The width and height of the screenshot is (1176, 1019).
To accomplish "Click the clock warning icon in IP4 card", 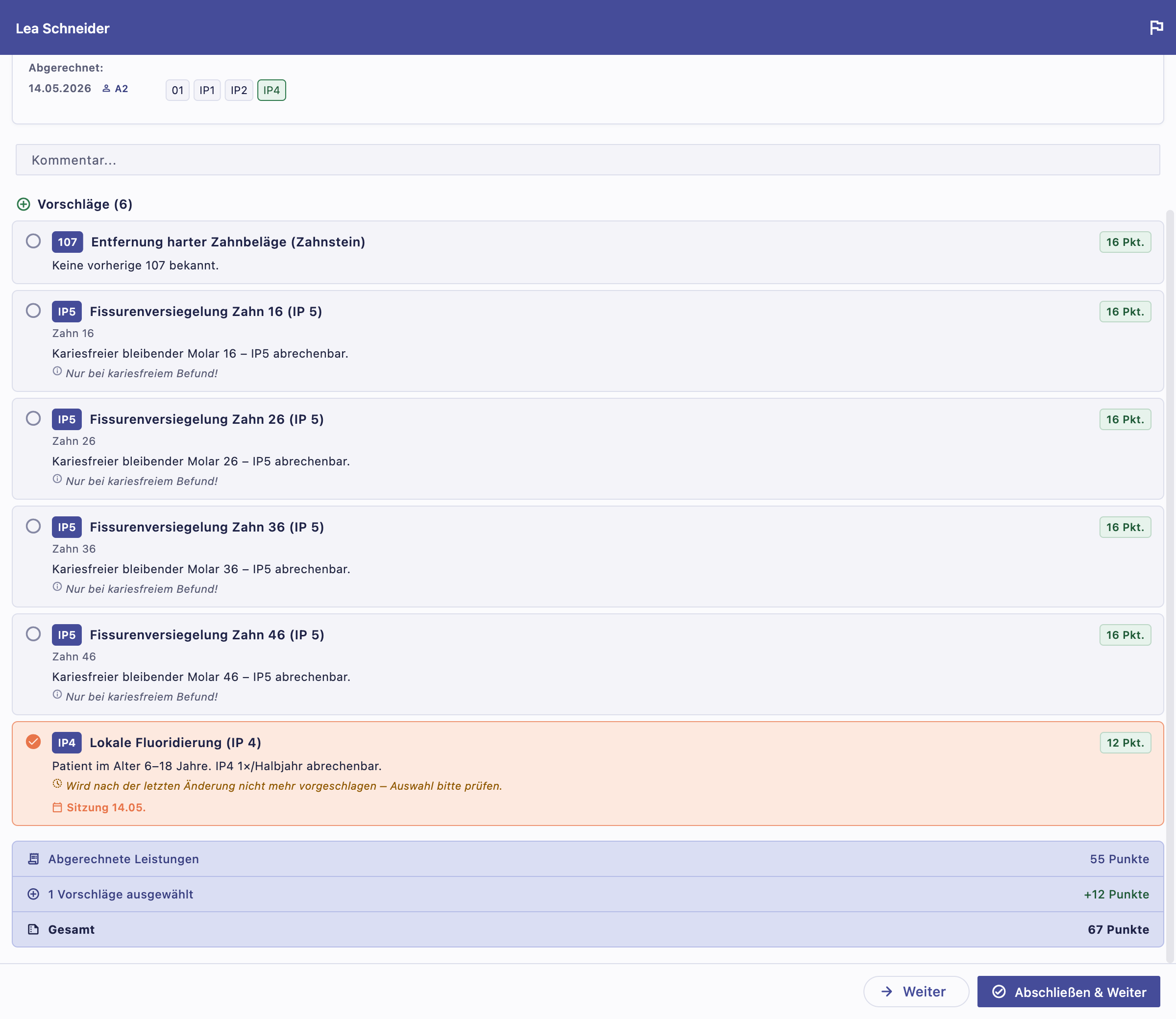I will 57,784.
